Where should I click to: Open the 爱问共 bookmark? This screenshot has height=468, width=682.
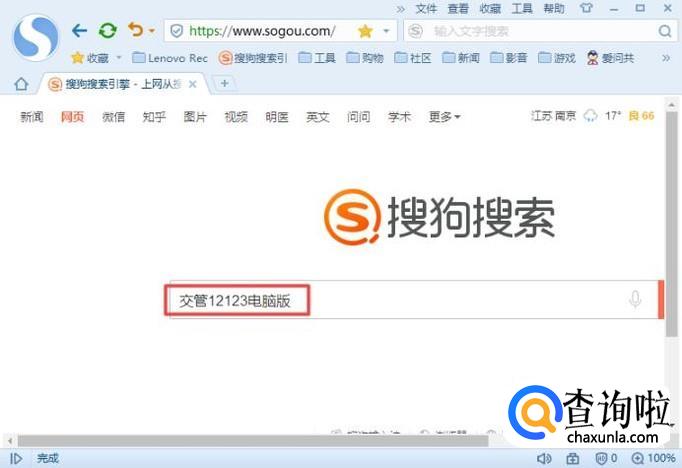pos(610,58)
